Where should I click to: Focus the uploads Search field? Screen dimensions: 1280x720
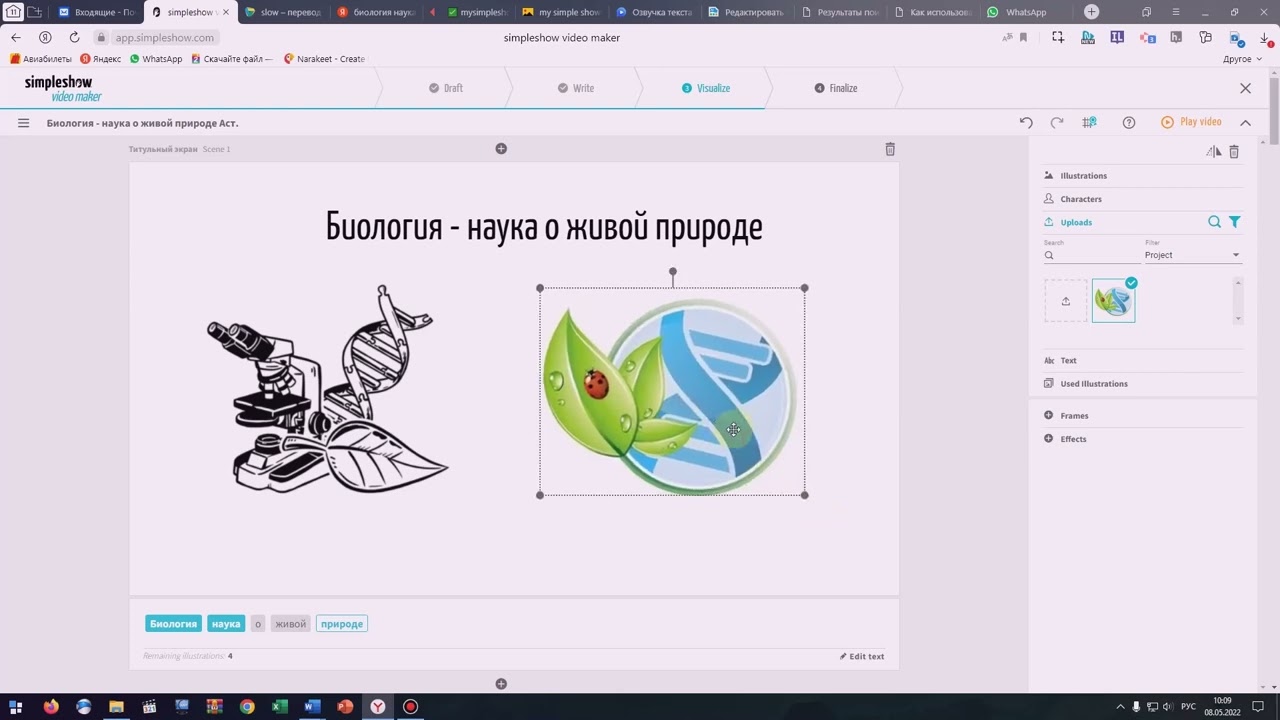(x=1090, y=255)
